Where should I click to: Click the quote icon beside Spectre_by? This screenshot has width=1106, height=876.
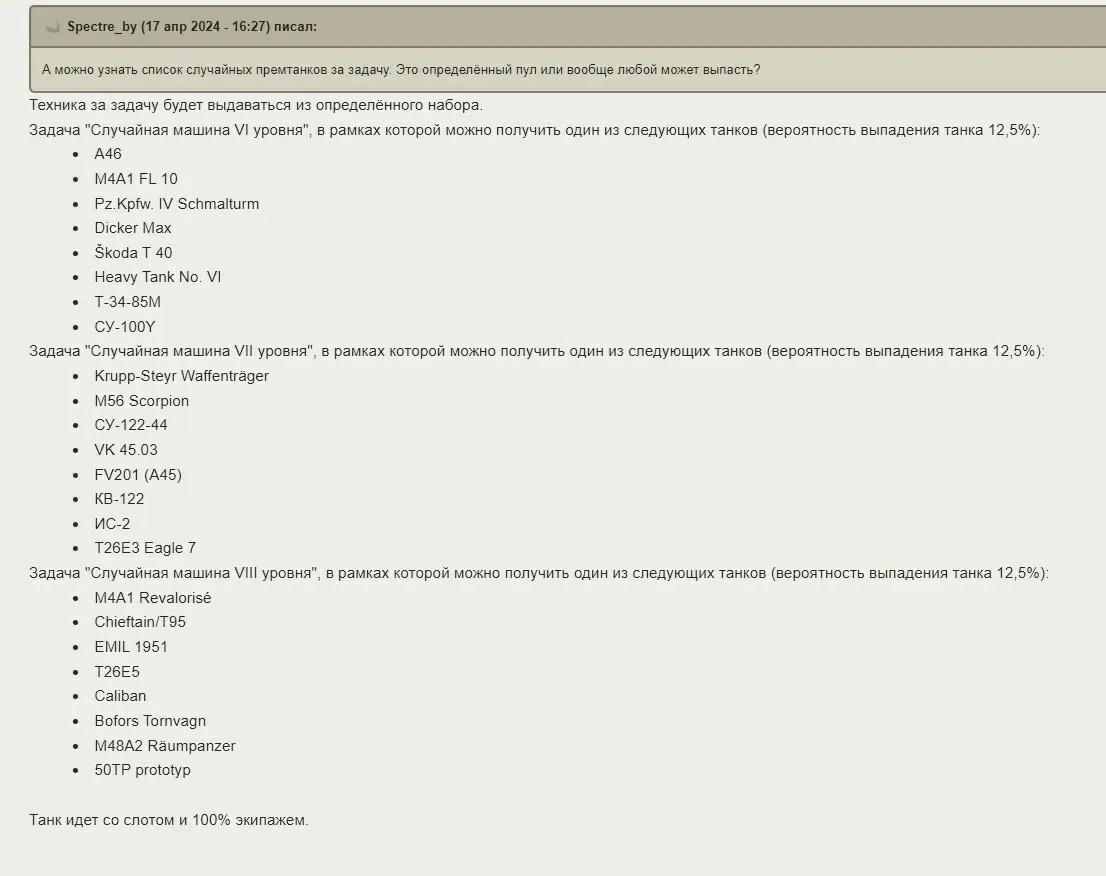53,27
